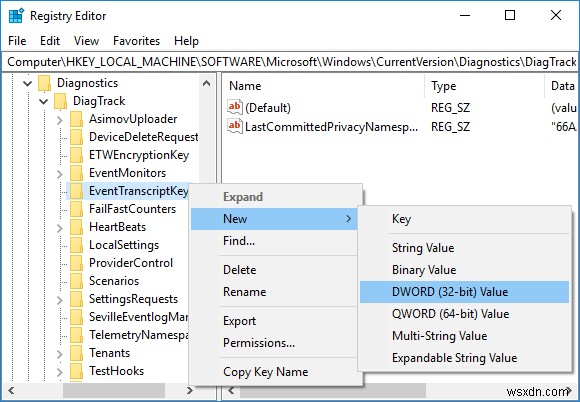This screenshot has height=402, width=580.
Task: Choose Export in context menu
Action: (274, 321)
